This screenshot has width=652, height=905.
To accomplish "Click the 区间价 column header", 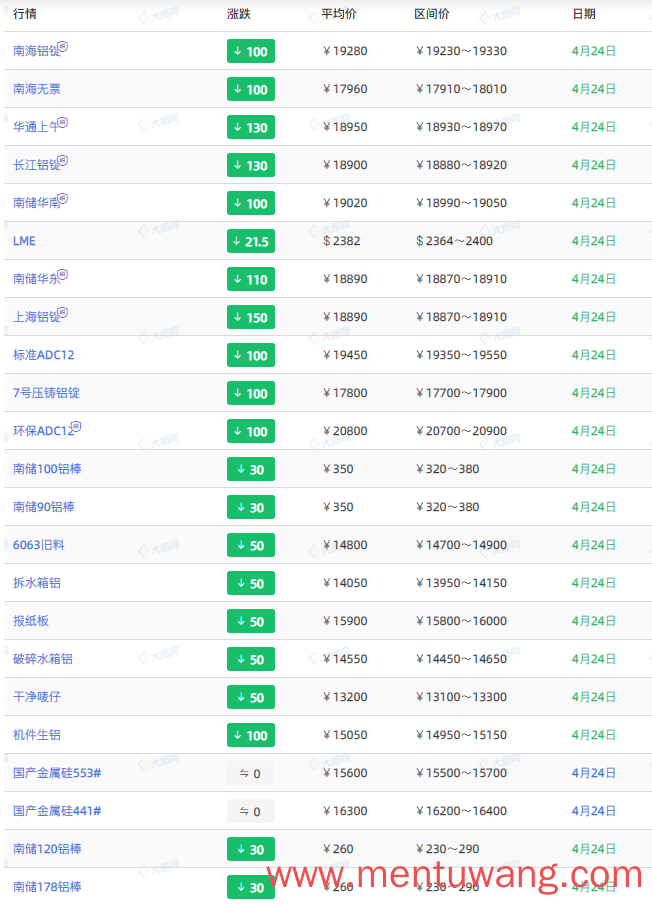I will [x=432, y=14].
